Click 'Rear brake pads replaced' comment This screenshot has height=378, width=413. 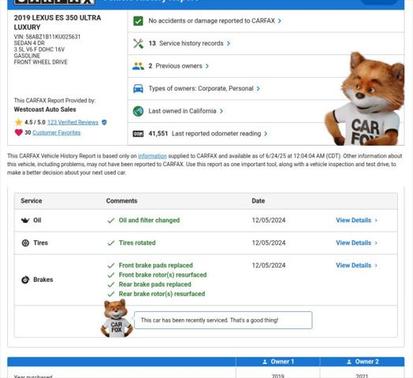[x=155, y=284]
